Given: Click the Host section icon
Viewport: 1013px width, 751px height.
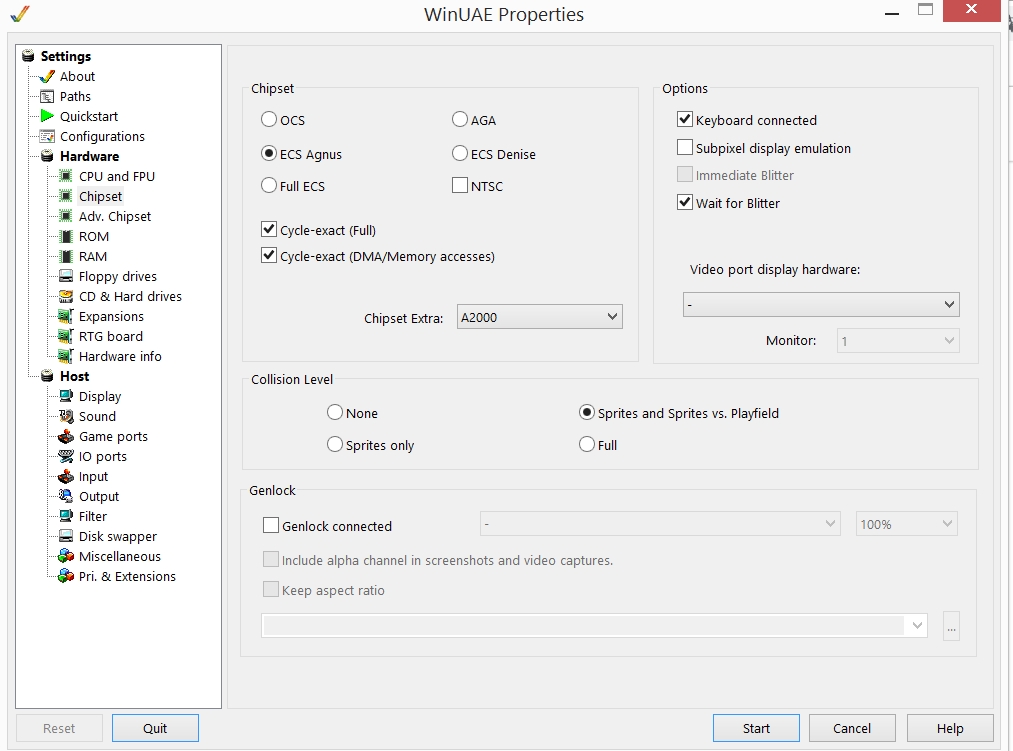Looking at the screenshot, I should [47, 376].
